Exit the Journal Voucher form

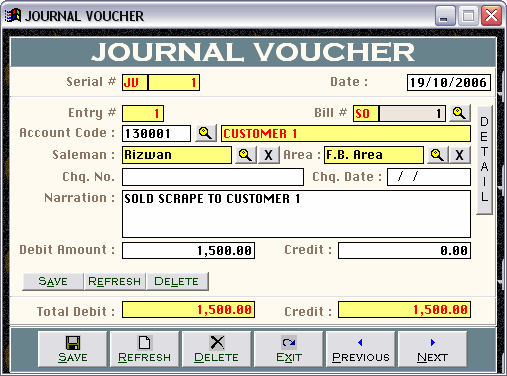289,349
